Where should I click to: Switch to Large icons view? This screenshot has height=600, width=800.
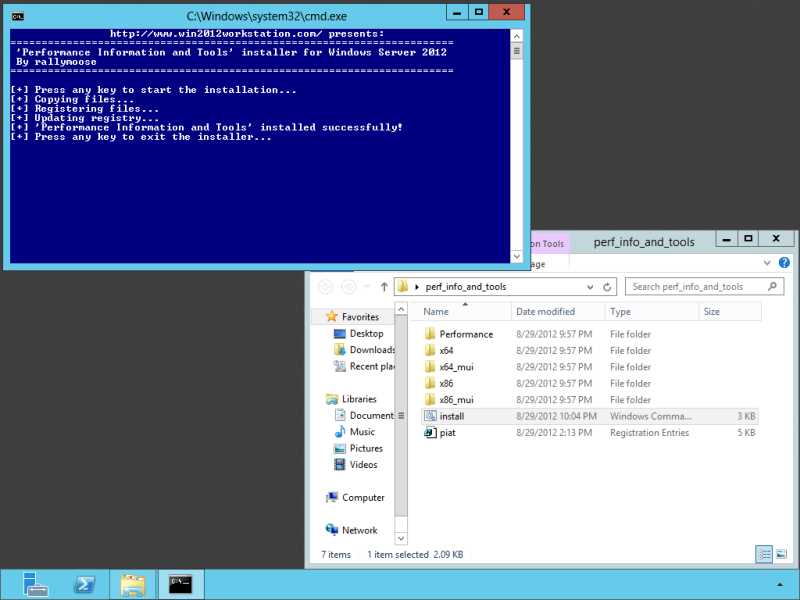pos(781,554)
